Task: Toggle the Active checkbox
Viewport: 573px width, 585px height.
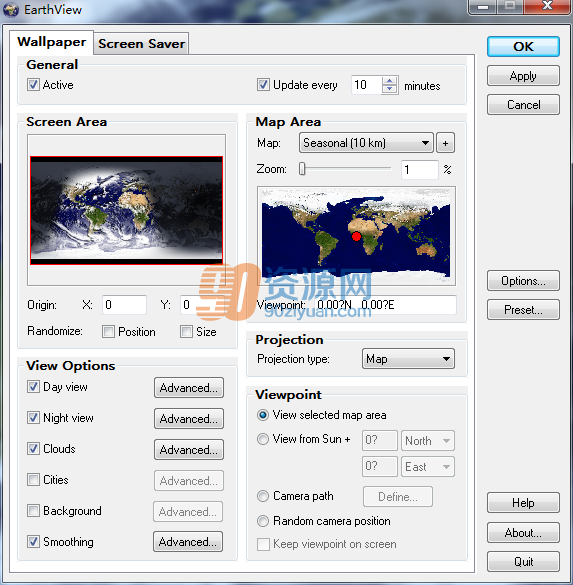Action: coord(33,85)
